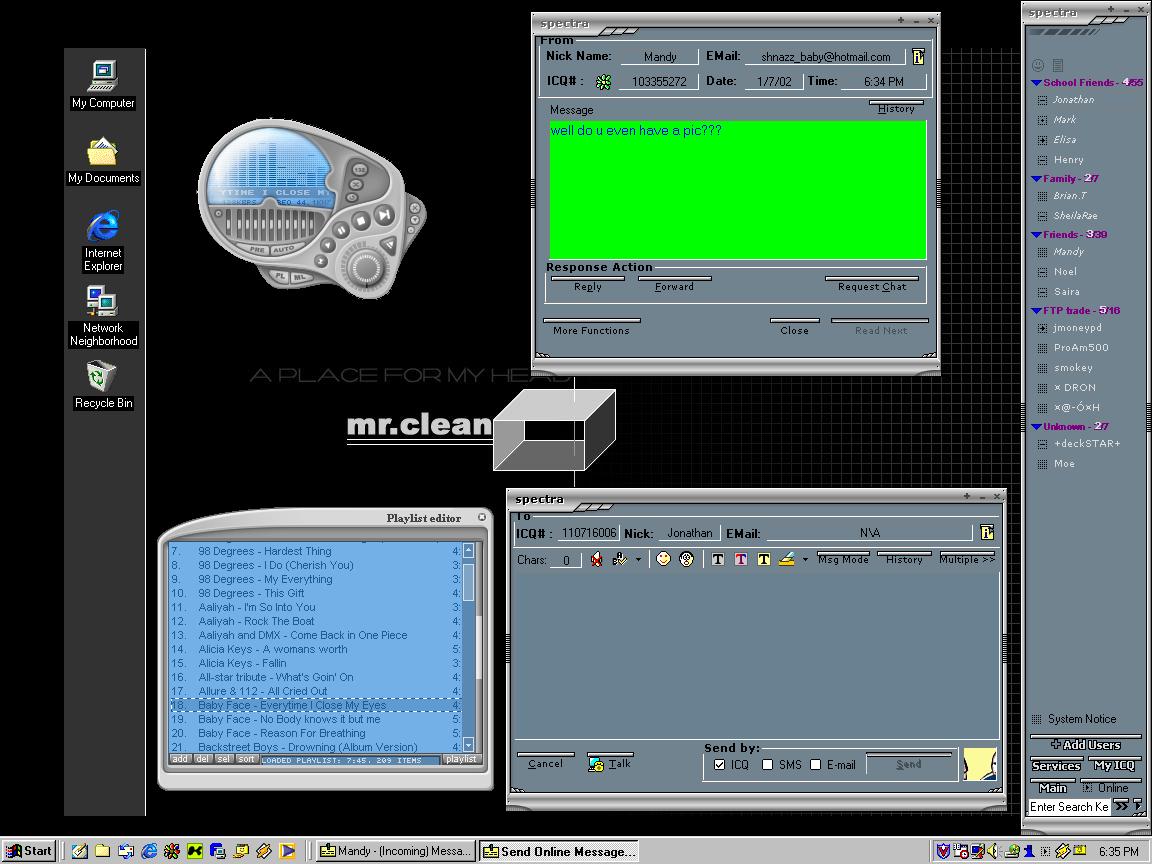The width and height of the screenshot is (1152, 864).
Task: Select the yellow T background color icon
Action: tap(763, 559)
